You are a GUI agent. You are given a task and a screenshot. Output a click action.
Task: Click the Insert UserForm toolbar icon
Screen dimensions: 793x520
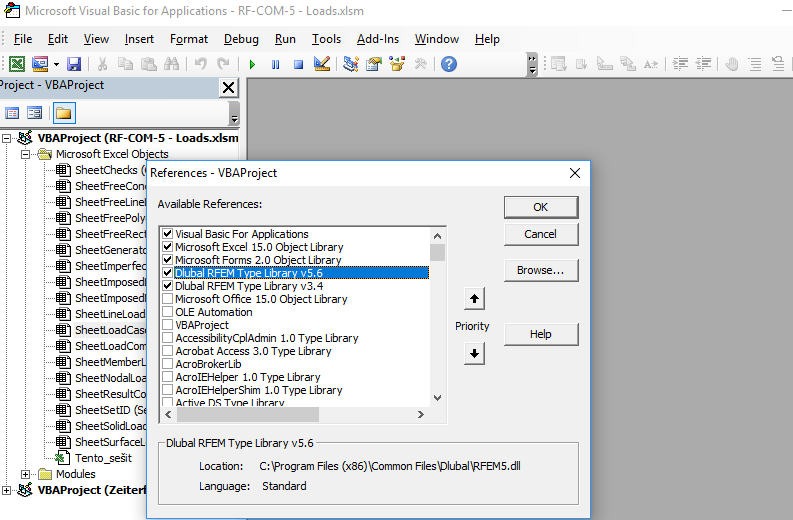pos(39,64)
